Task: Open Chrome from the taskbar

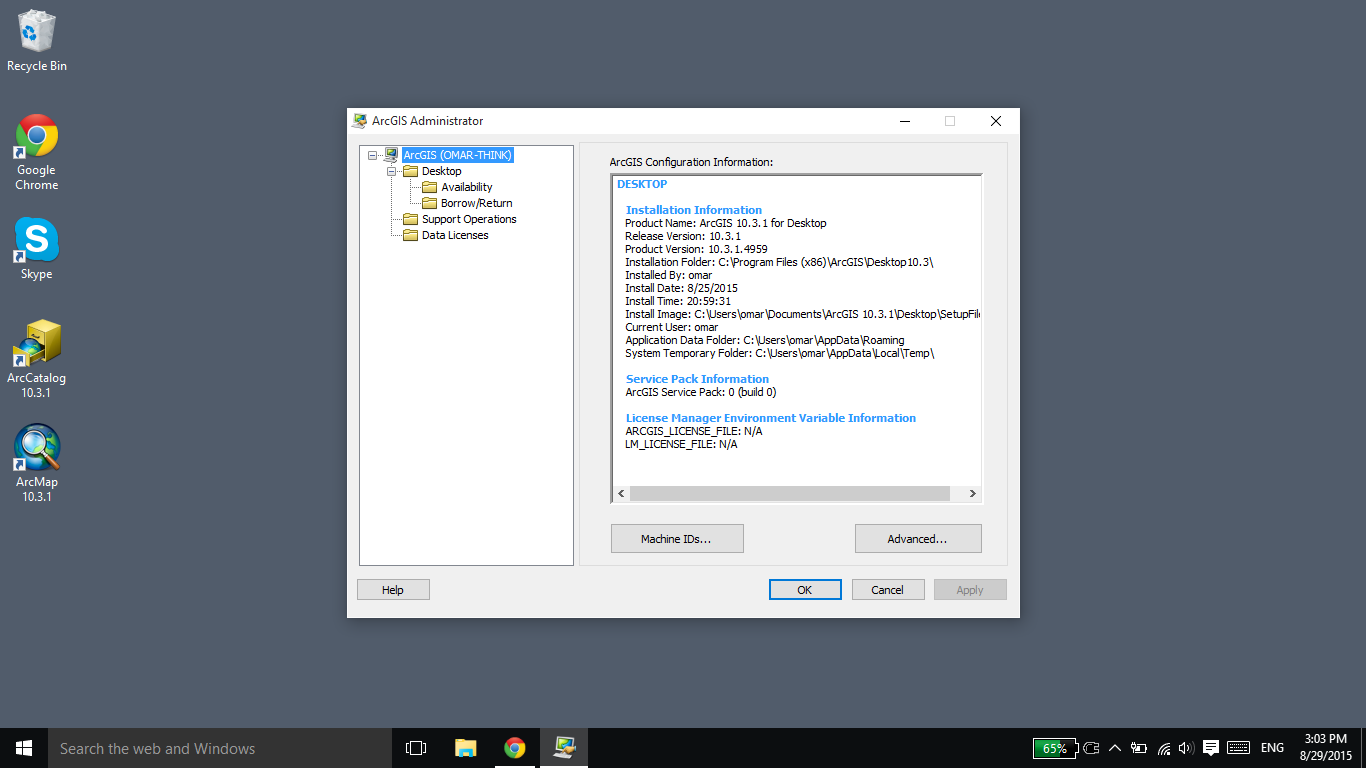Action: (x=514, y=748)
